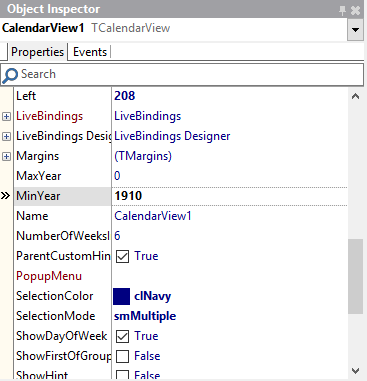Toggle the ParentCustomHint checkbox
The width and height of the screenshot is (367, 381).
pyautogui.click(x=122, y=256)
